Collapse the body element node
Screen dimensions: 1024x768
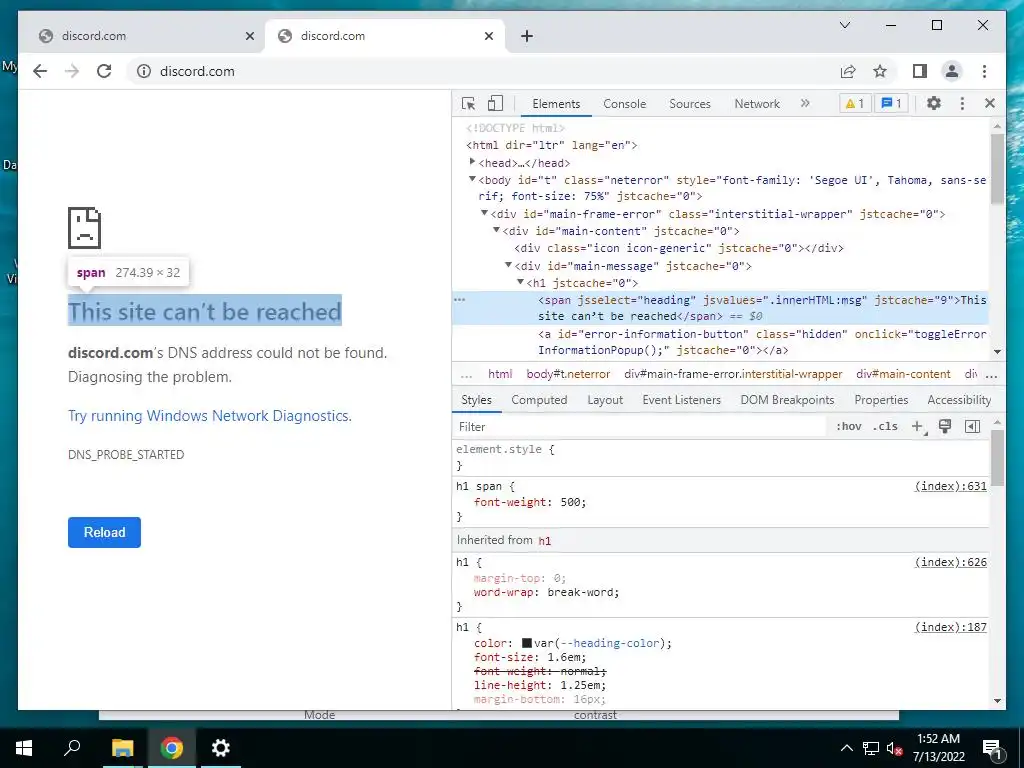point(472,179)
